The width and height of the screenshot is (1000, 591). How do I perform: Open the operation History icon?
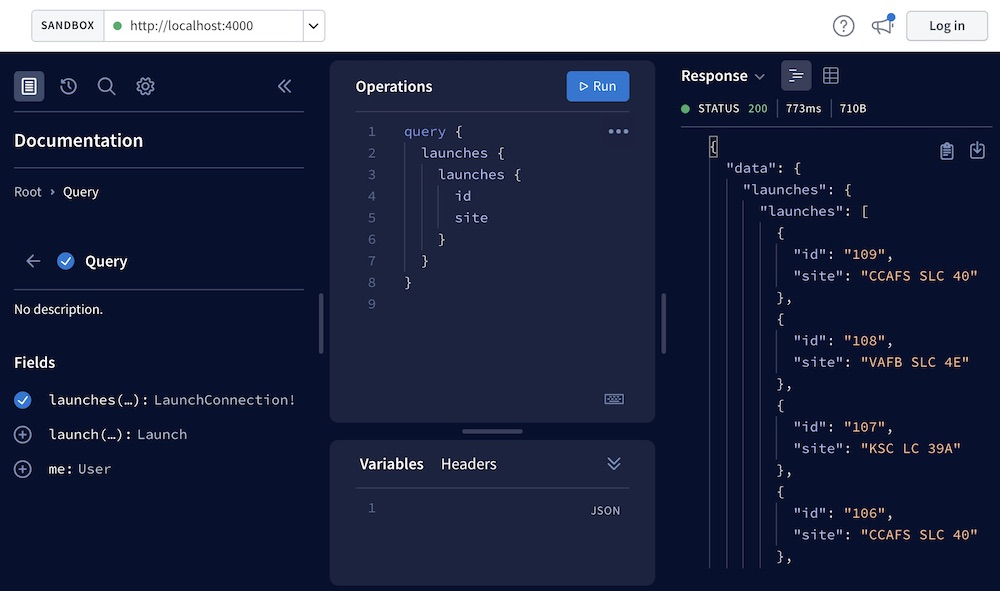pos(67,86)
